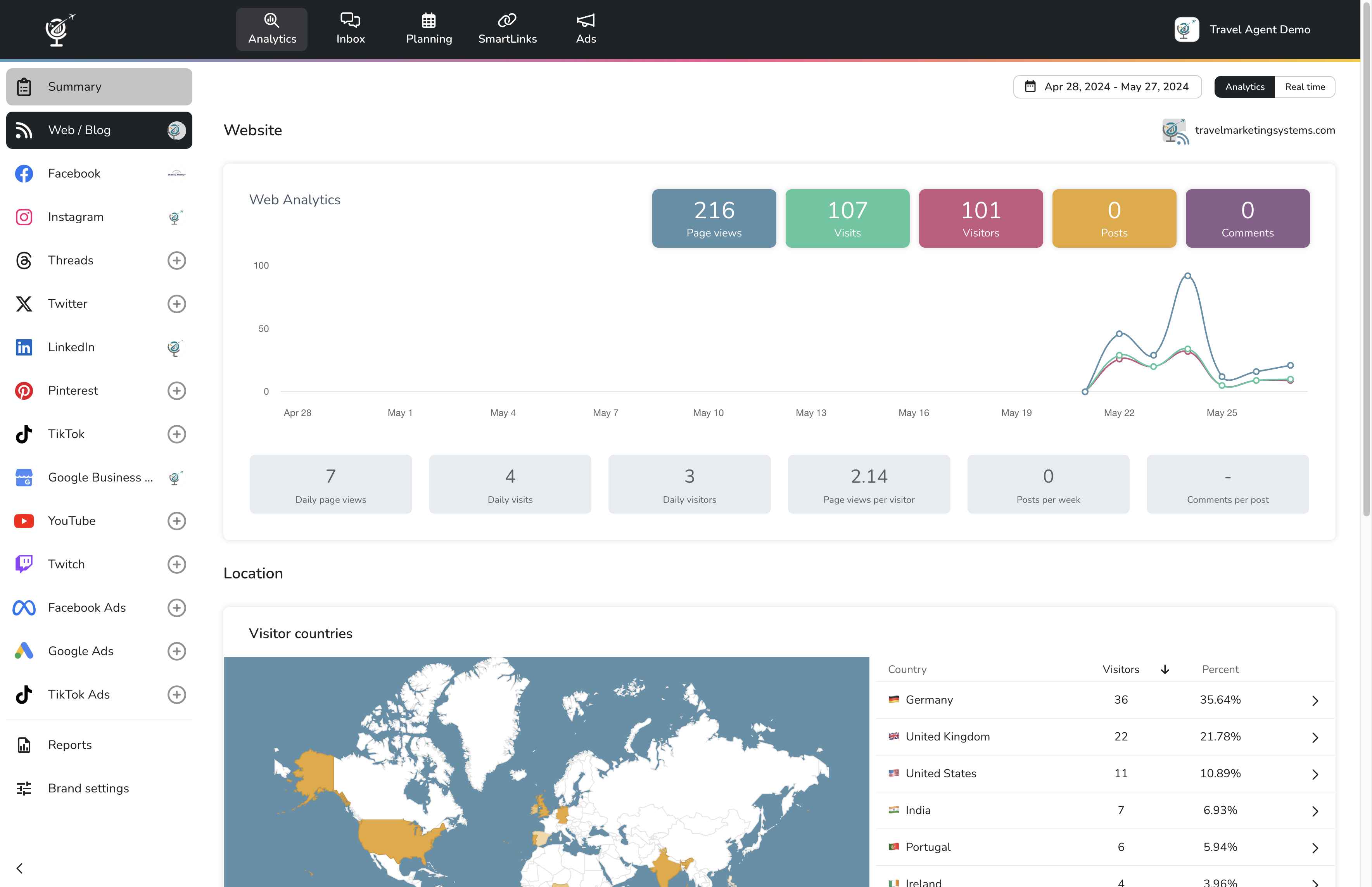Open the Inbox tab
The width and height of the screenshot is (1372, 887).
click(350, 29)
